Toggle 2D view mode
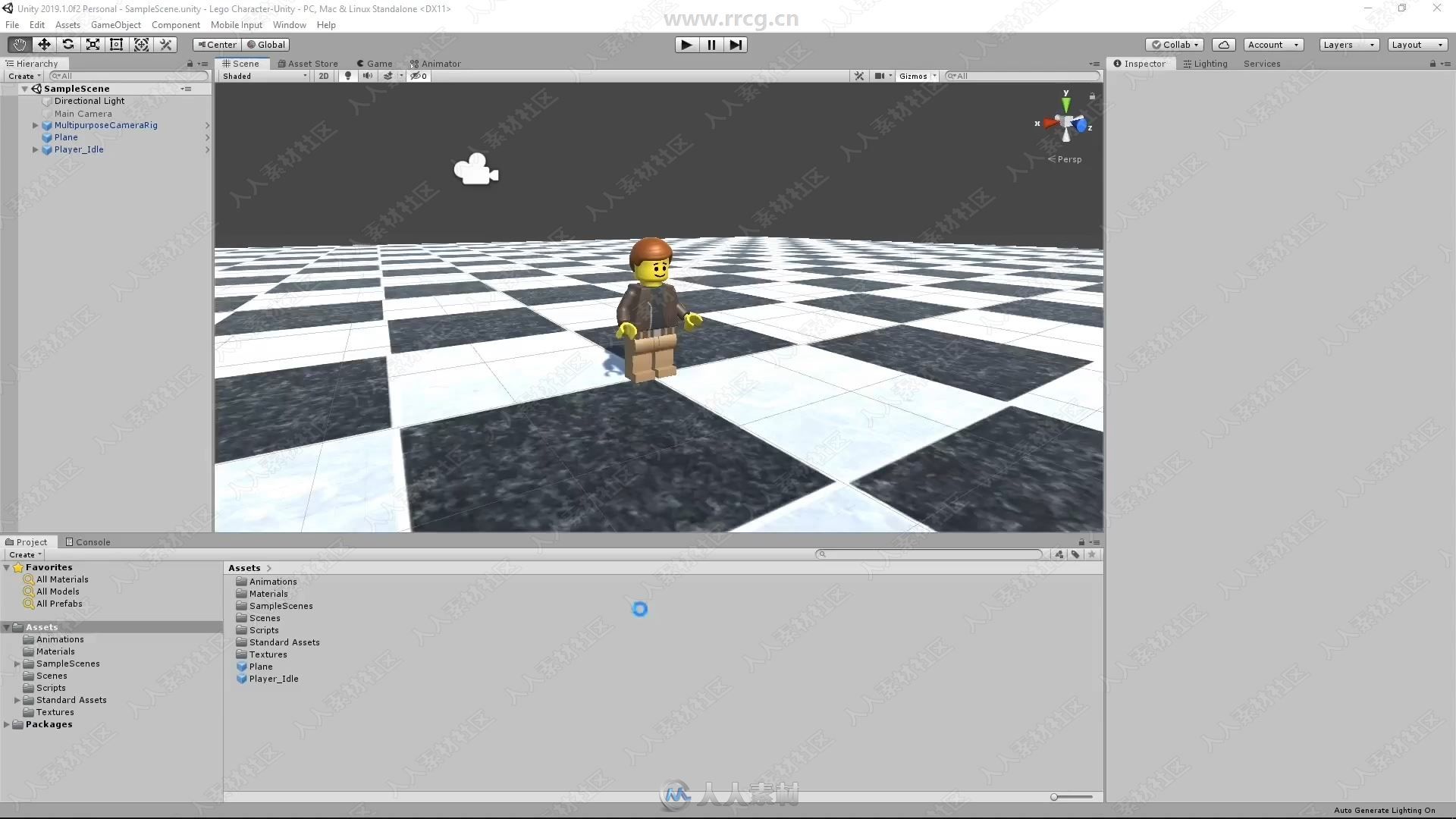The image size is (1456, 819). click(x=324, y=76)
